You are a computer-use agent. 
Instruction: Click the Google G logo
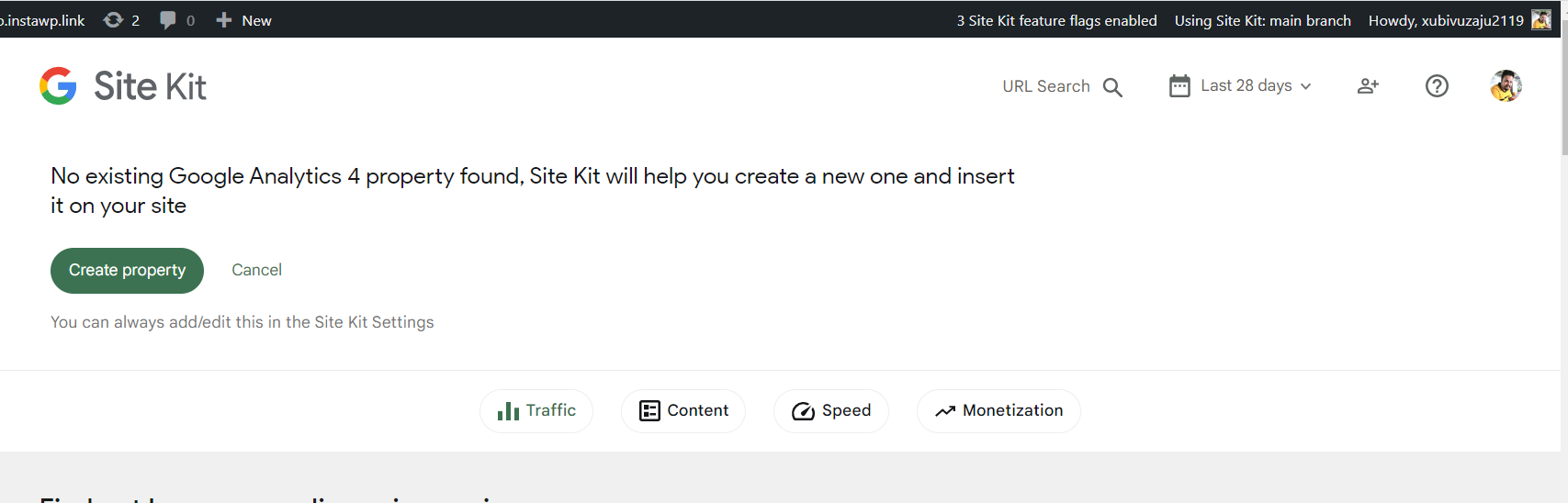point(58,86)
